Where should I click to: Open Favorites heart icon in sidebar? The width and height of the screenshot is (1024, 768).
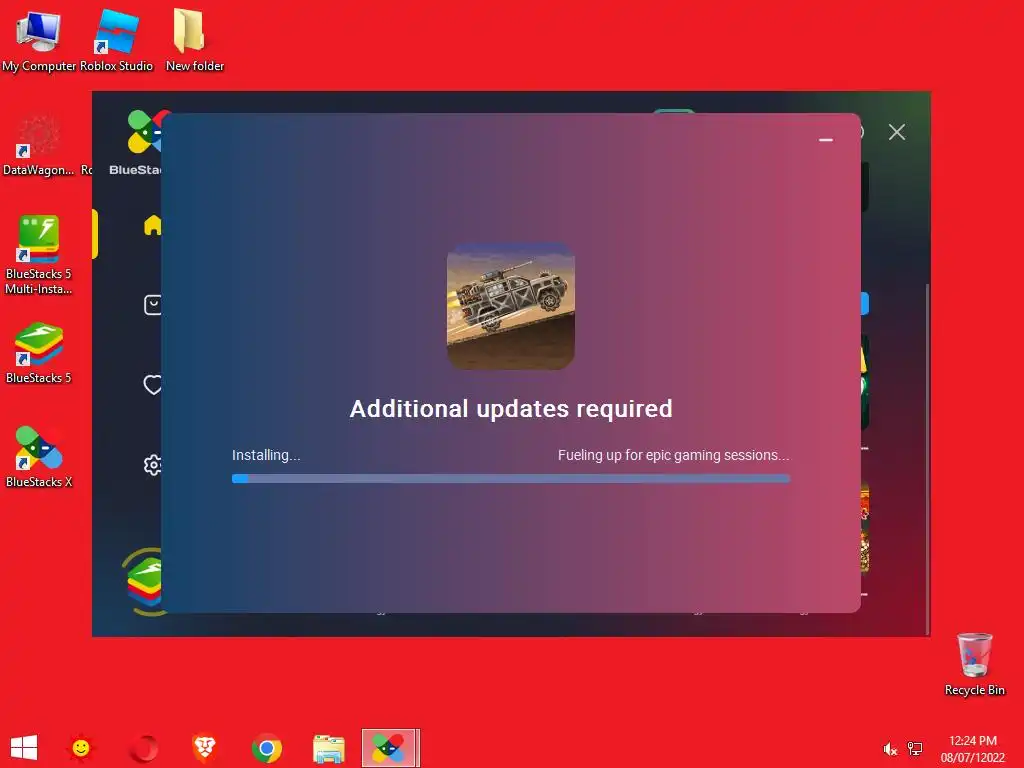pos(152,385)
